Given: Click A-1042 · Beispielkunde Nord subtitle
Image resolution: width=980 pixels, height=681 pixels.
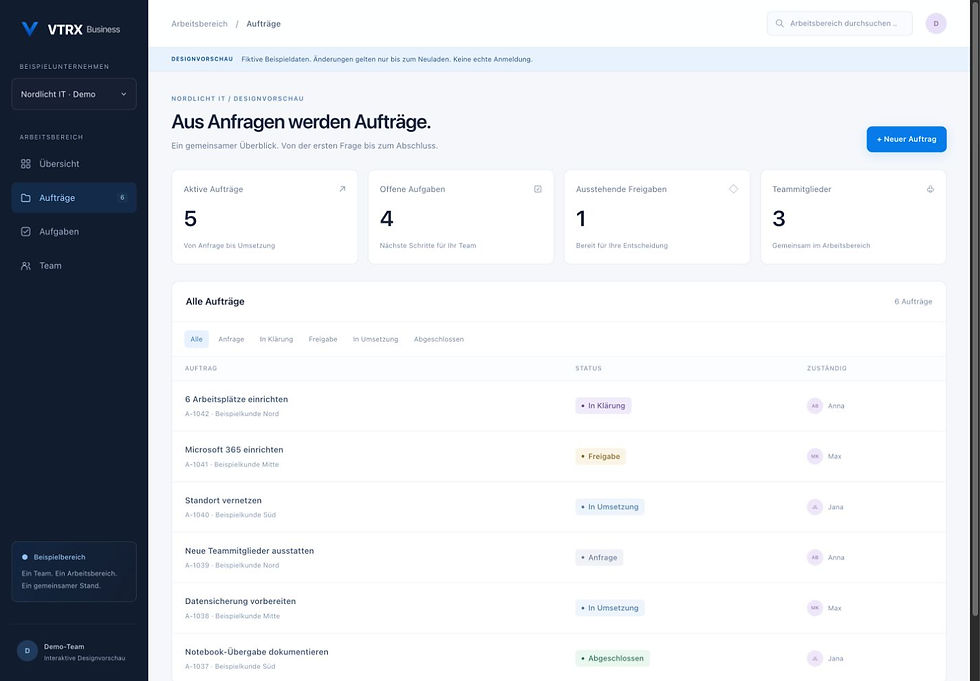Looking at the screenshot, I should 232,414.
